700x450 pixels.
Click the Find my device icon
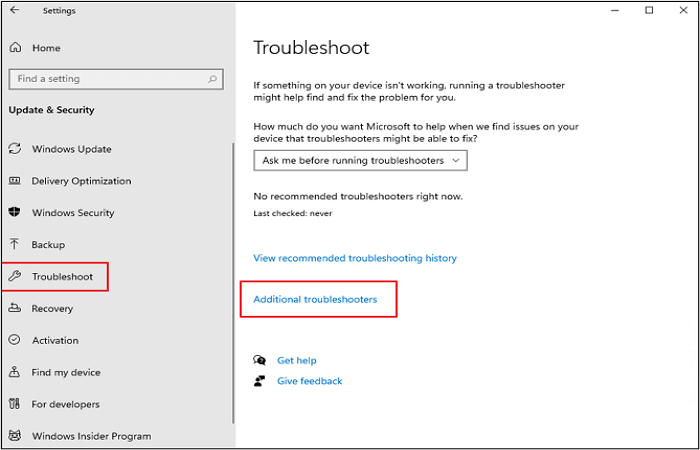tap(15, 373)
